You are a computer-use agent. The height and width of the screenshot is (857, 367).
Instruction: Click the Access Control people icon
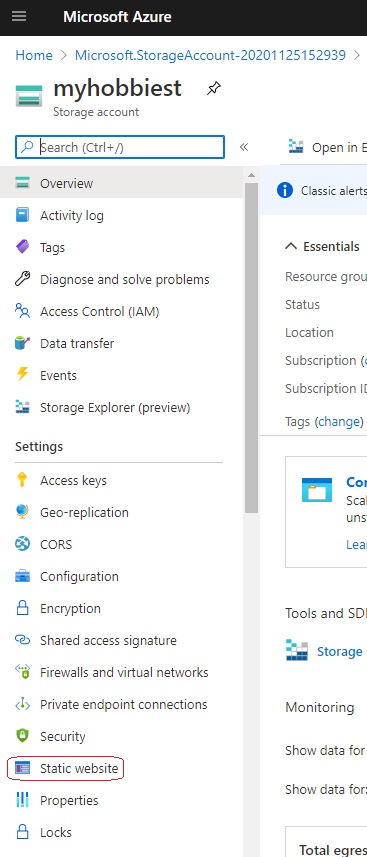(x=22, y=312)
